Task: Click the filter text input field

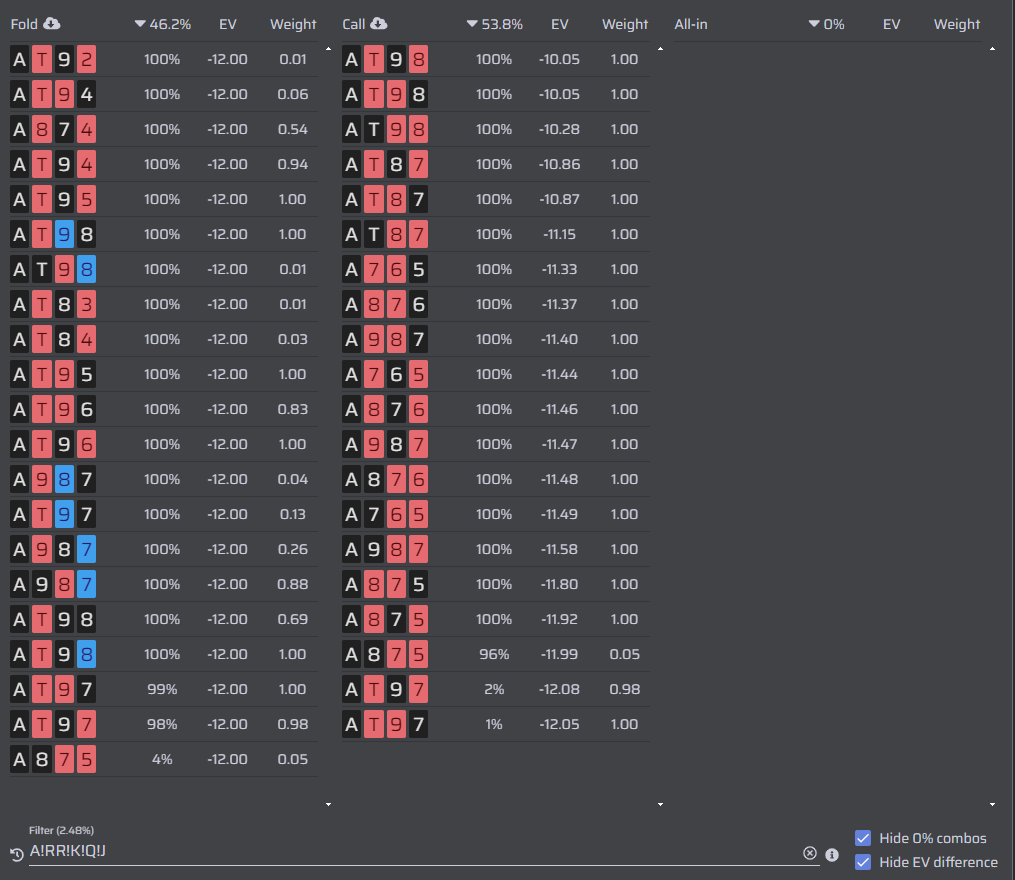Action: coord(414,852)
